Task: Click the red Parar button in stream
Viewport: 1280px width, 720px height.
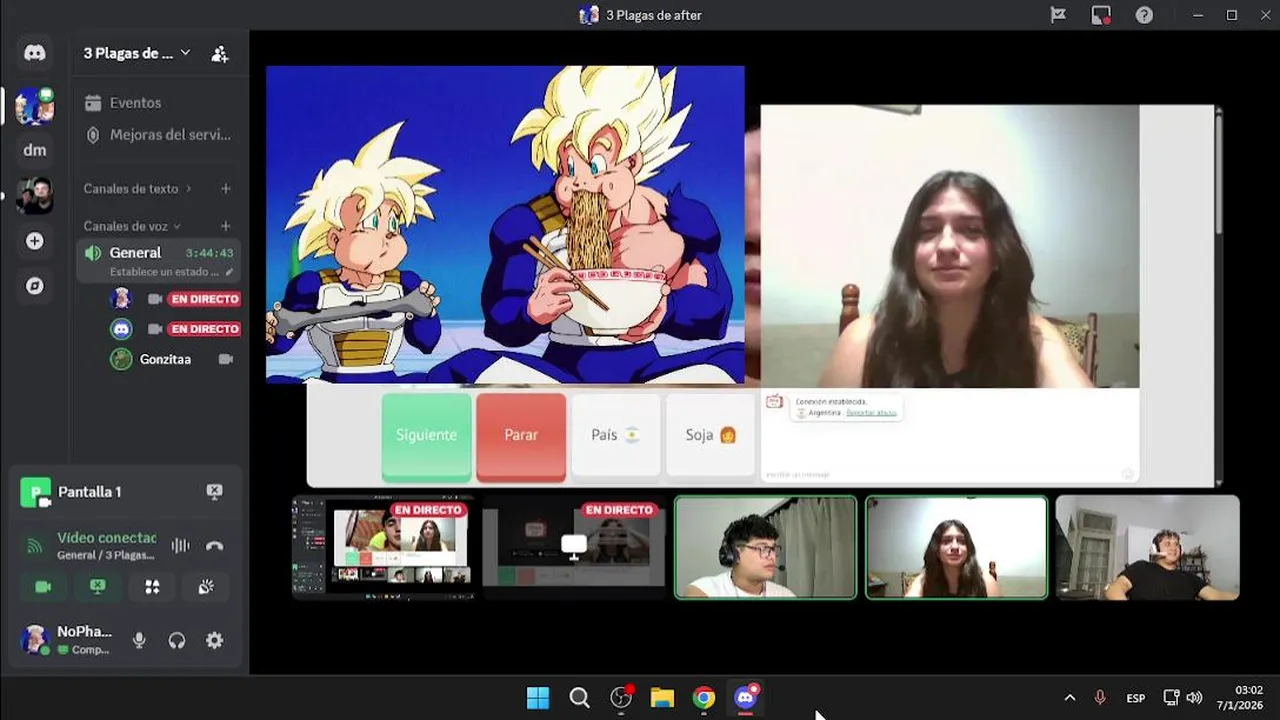Action: pyautogui.click(x=521, y=436)
